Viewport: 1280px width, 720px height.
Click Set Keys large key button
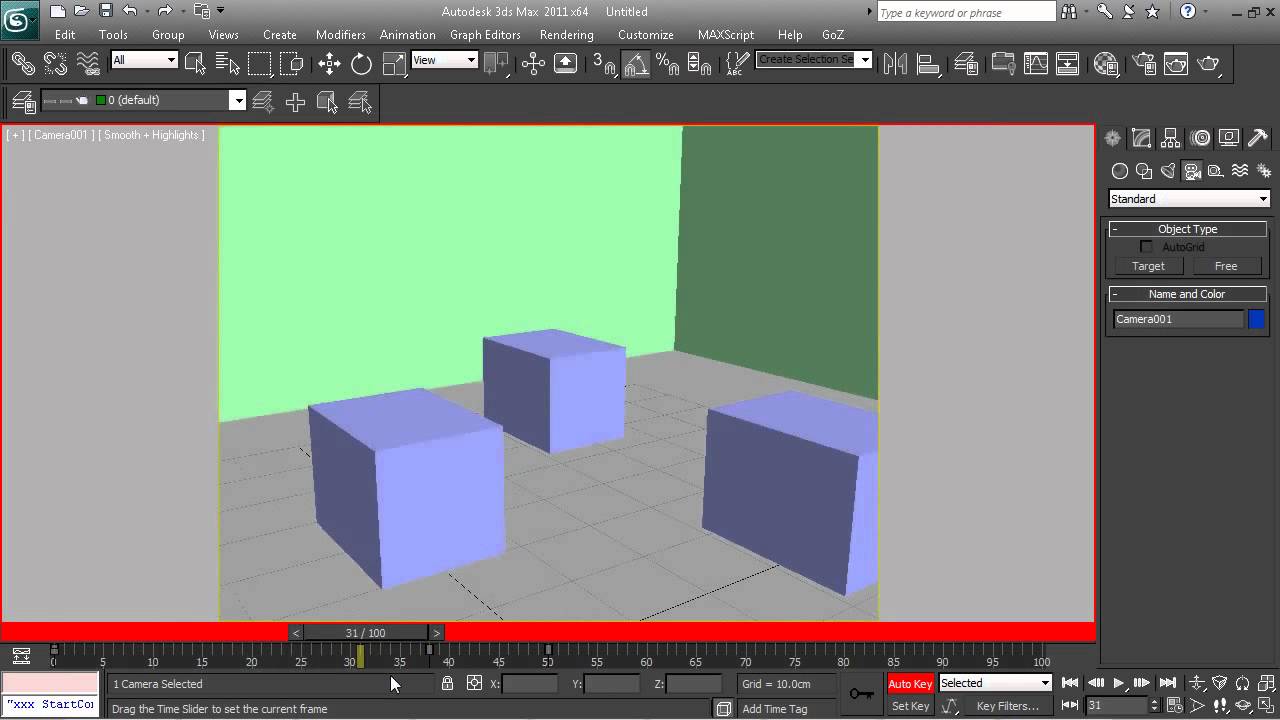pyautogui.click(x=861, y=694)
